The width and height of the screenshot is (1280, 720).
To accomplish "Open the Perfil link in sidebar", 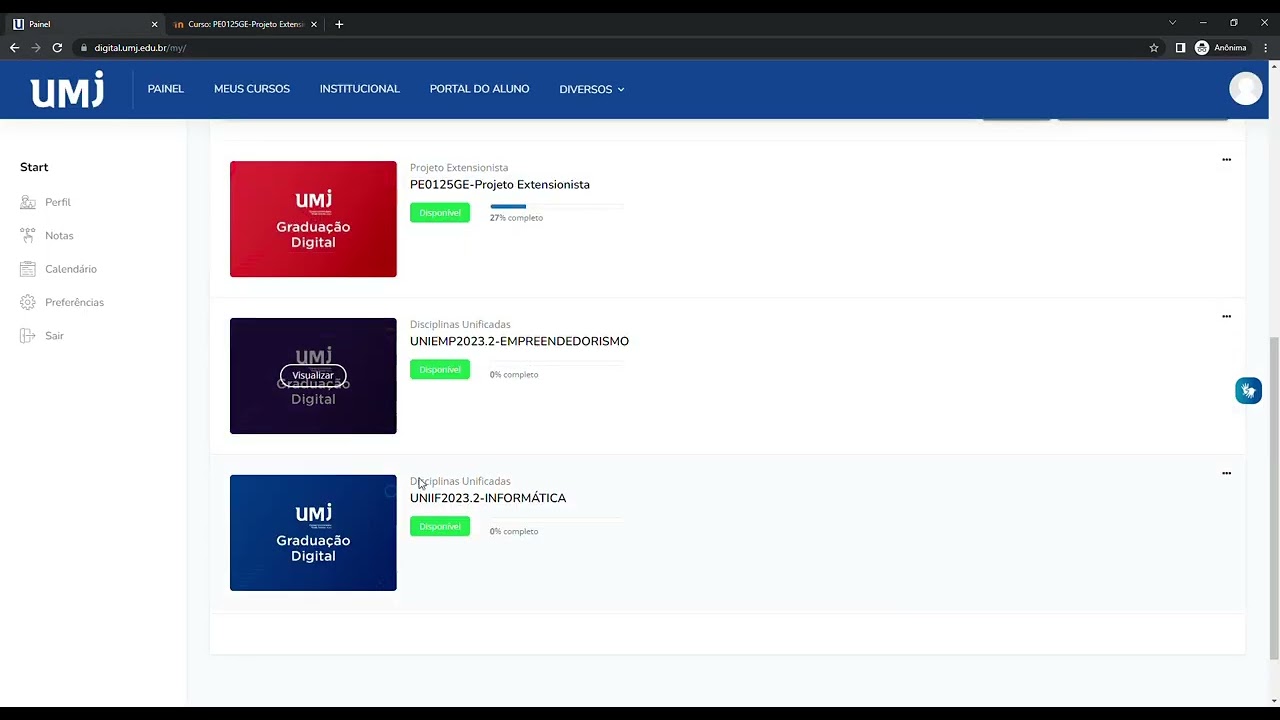I will click(x=58, y=202).
